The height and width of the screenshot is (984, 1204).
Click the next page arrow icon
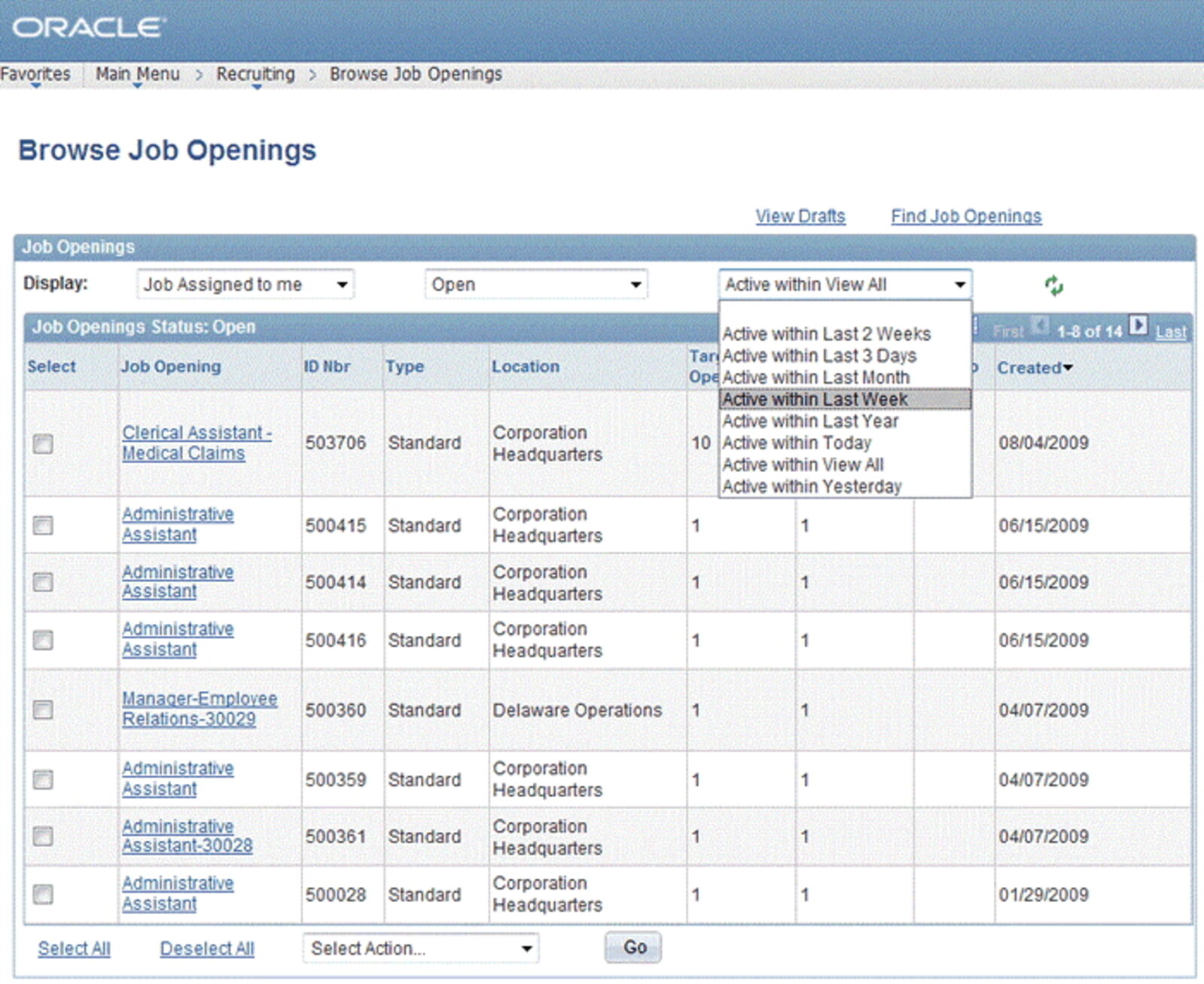pos(1138,326)
